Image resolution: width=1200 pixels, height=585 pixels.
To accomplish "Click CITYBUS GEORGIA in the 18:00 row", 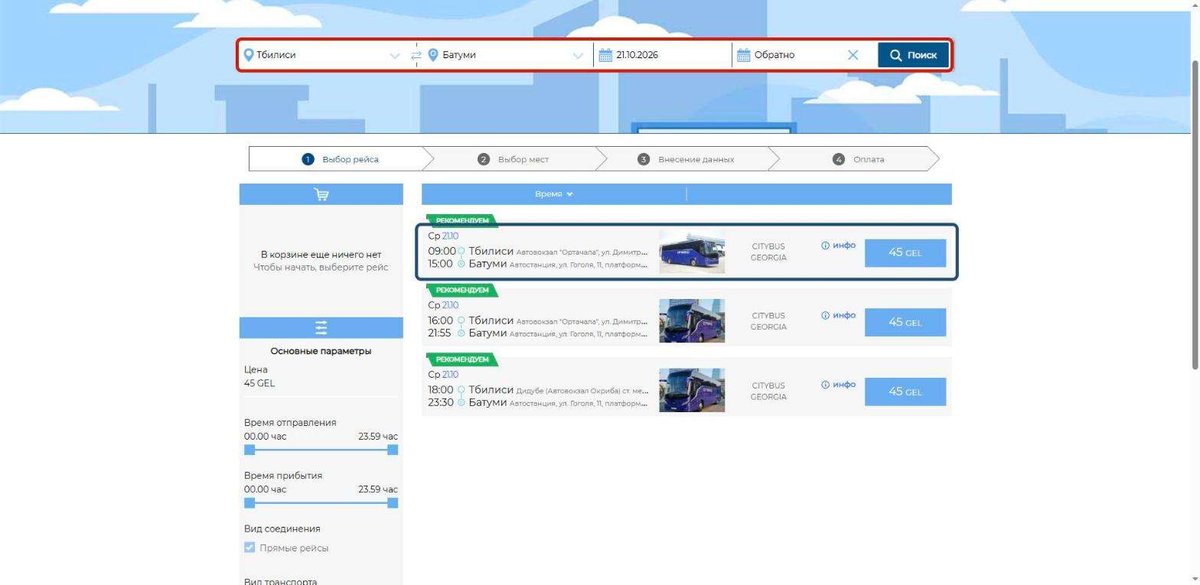I will pos(769,391).
